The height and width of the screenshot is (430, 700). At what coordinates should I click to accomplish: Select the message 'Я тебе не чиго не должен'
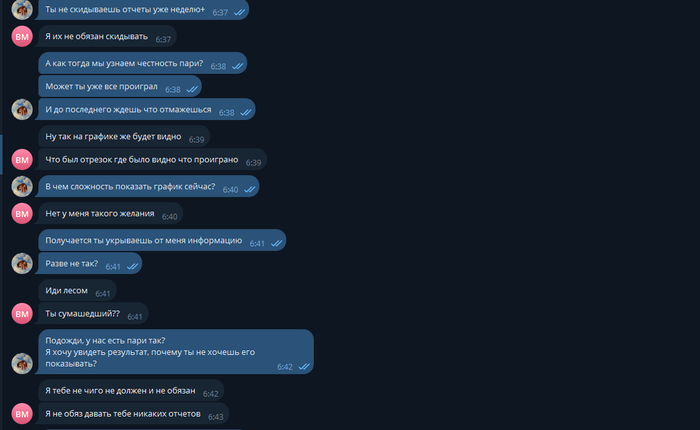click(131, 391)
